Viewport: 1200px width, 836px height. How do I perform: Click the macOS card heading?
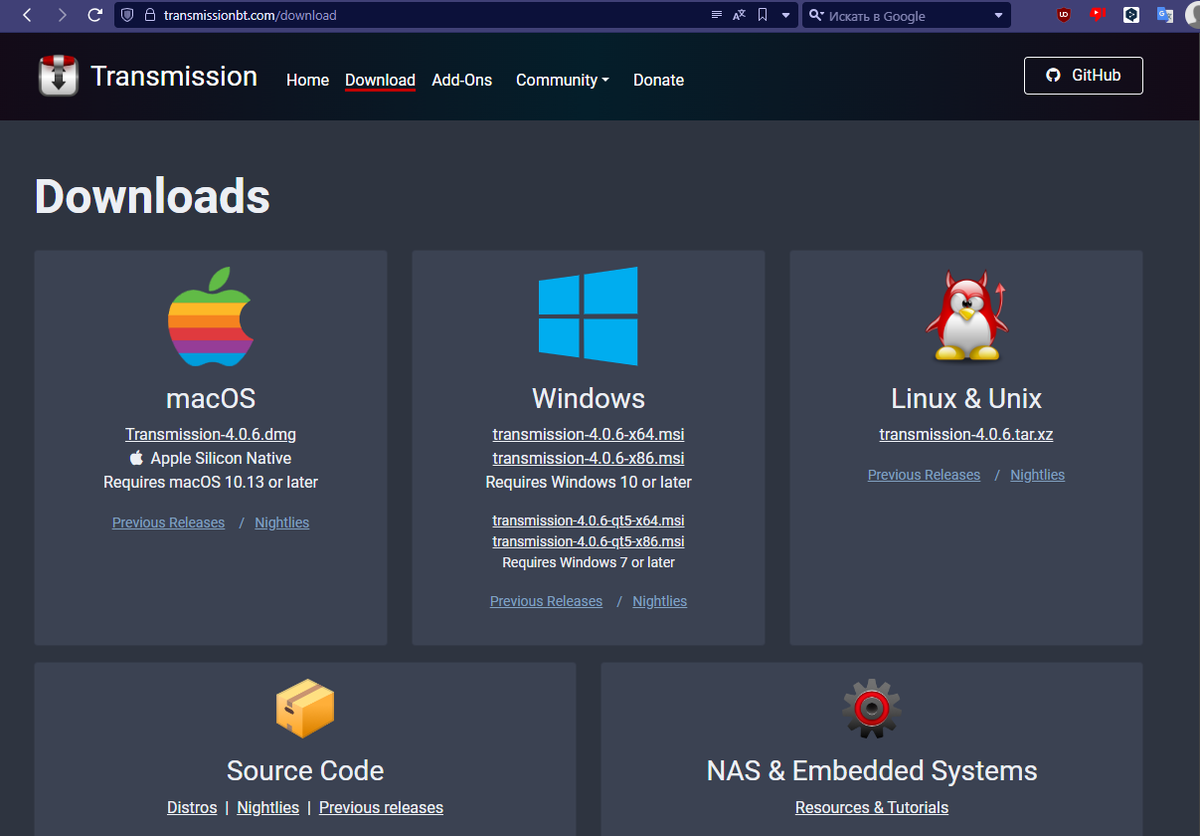coord(211,399)
